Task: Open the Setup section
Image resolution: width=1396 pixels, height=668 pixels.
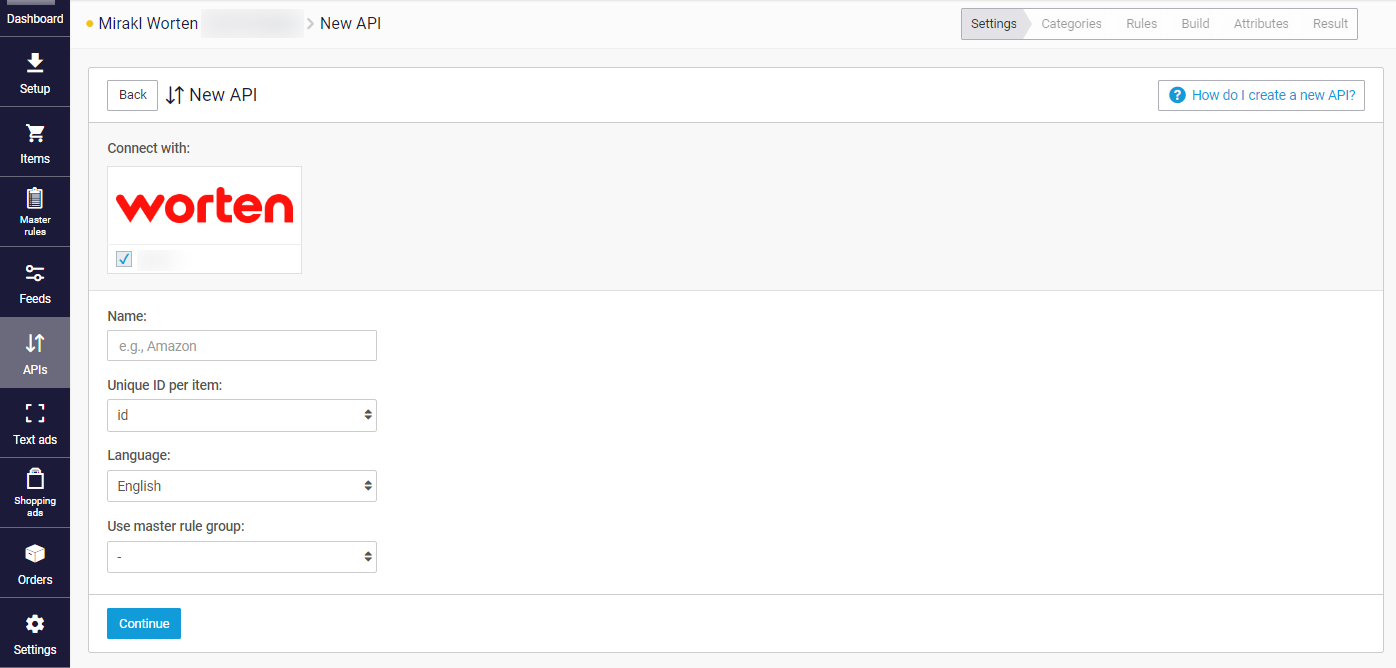Action: [35, 72]
